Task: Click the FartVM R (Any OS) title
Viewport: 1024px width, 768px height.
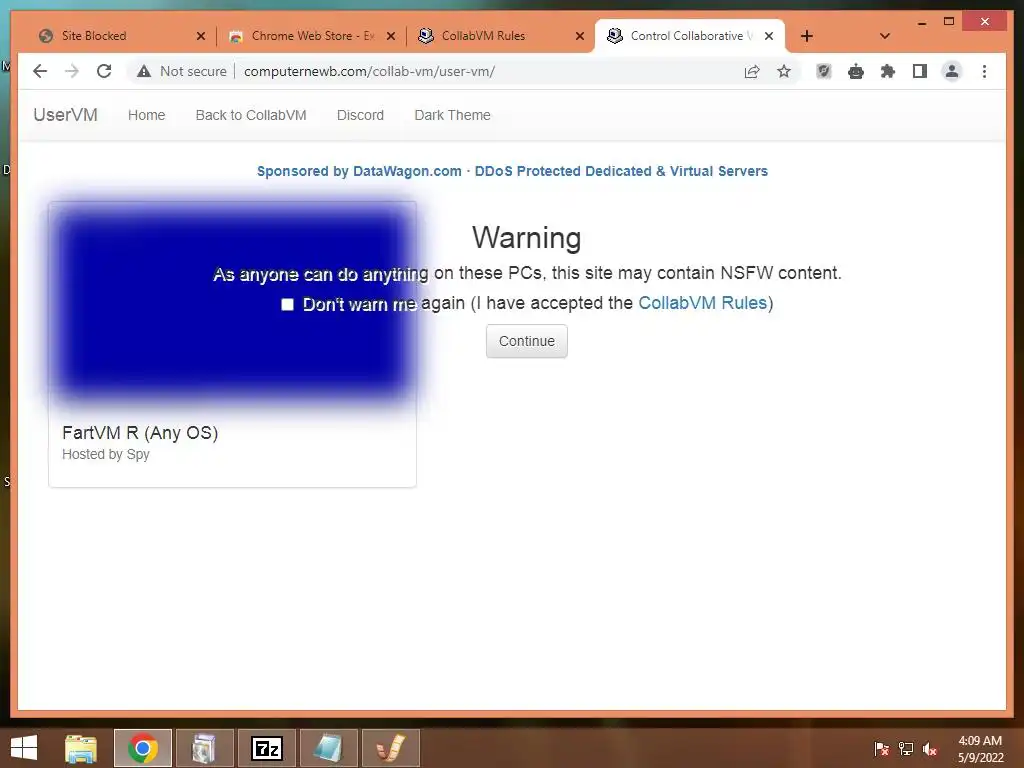Action: point(140,432)
